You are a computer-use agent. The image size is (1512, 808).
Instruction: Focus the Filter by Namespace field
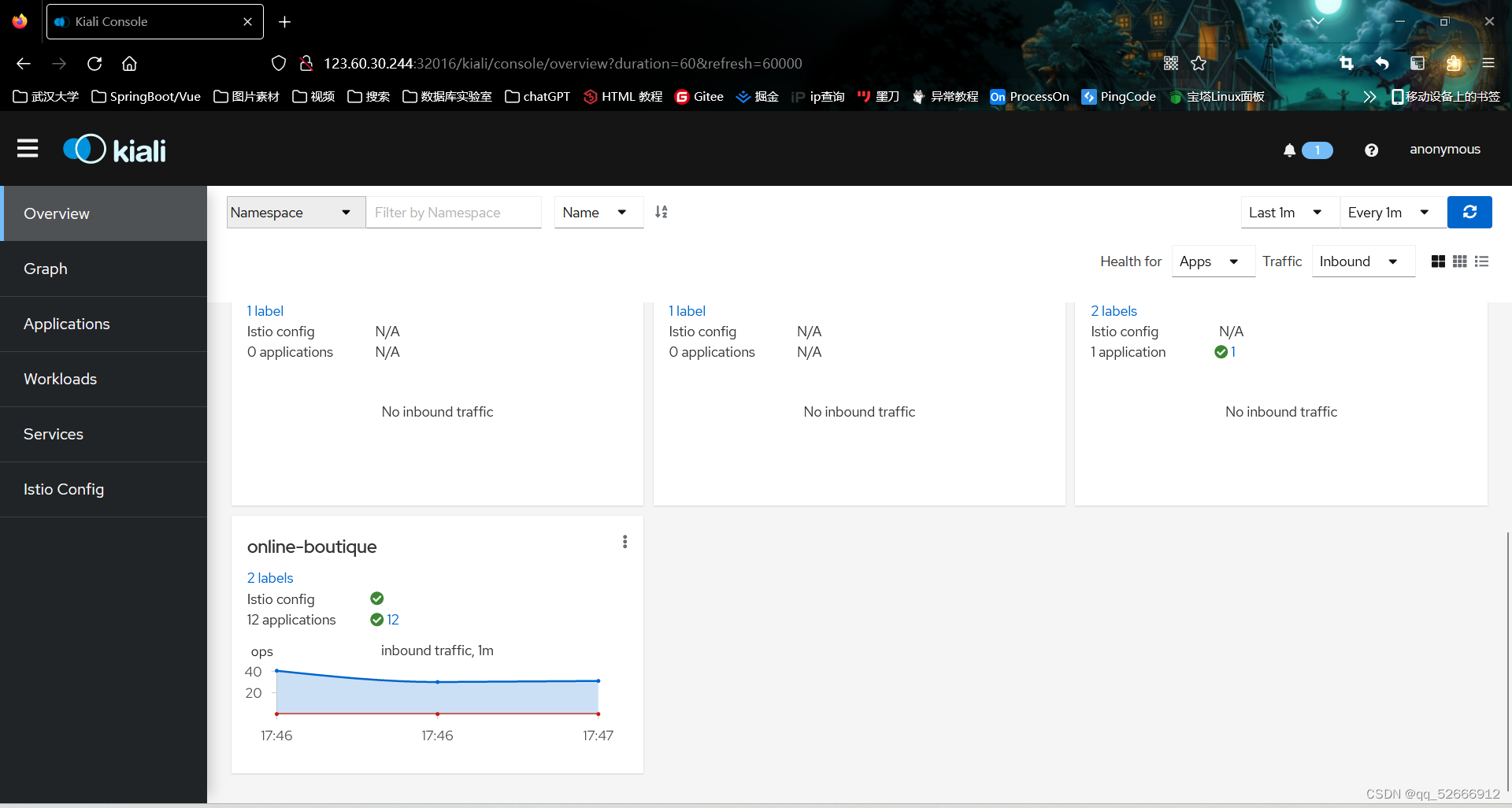[x=454, y=213]
